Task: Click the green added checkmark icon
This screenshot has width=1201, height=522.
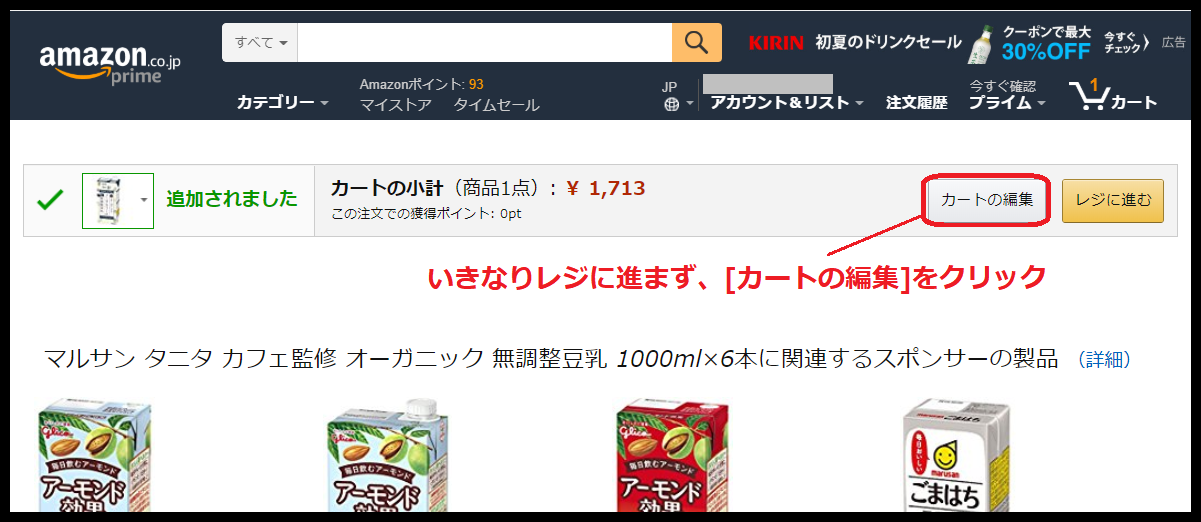Action: tap(50, 200)
